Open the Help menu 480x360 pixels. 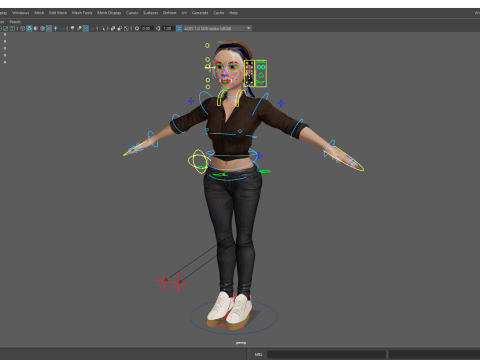[x=233, y=13]
